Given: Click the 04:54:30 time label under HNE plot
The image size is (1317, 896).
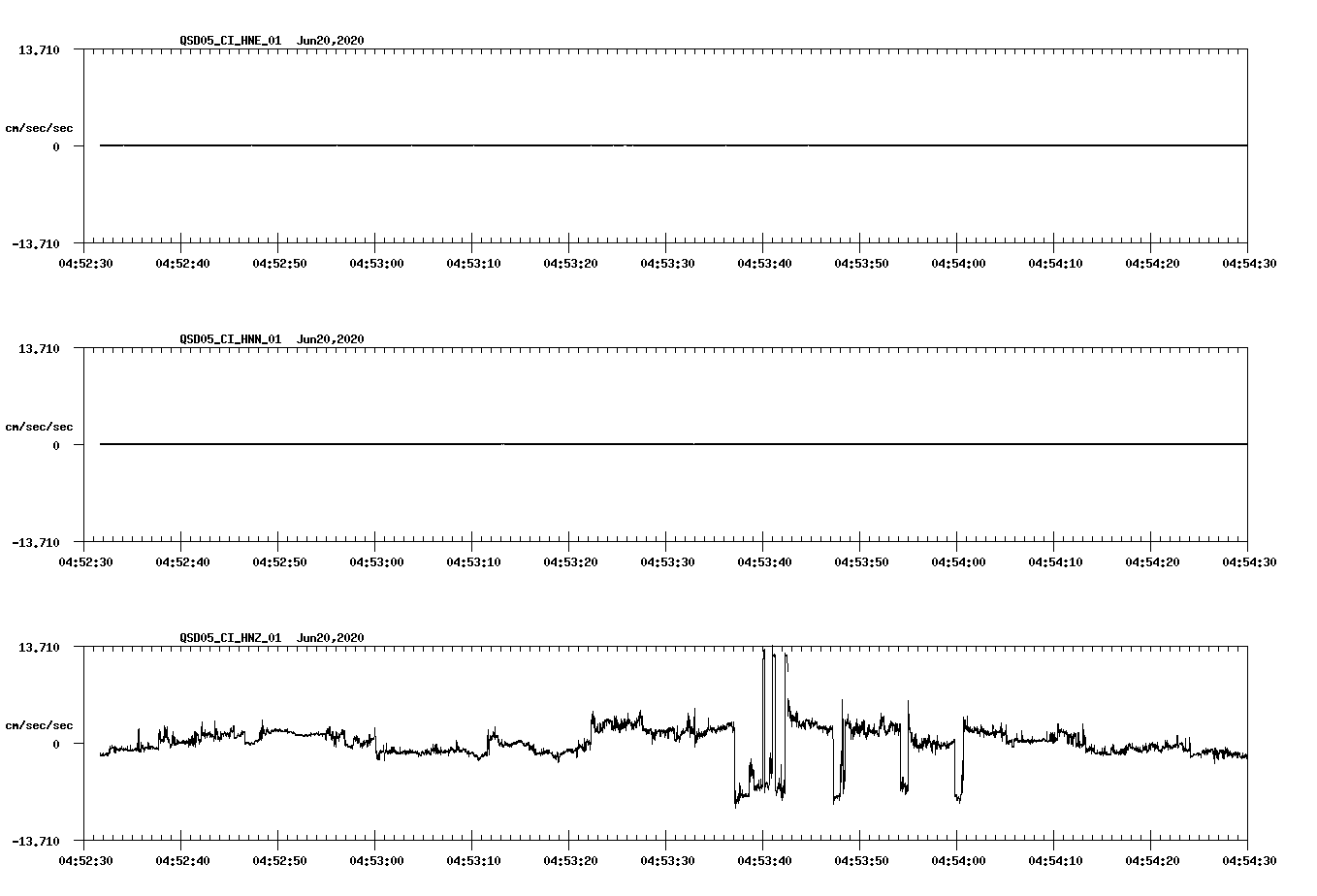Looking at the screenshot, I should [1249, 264].
